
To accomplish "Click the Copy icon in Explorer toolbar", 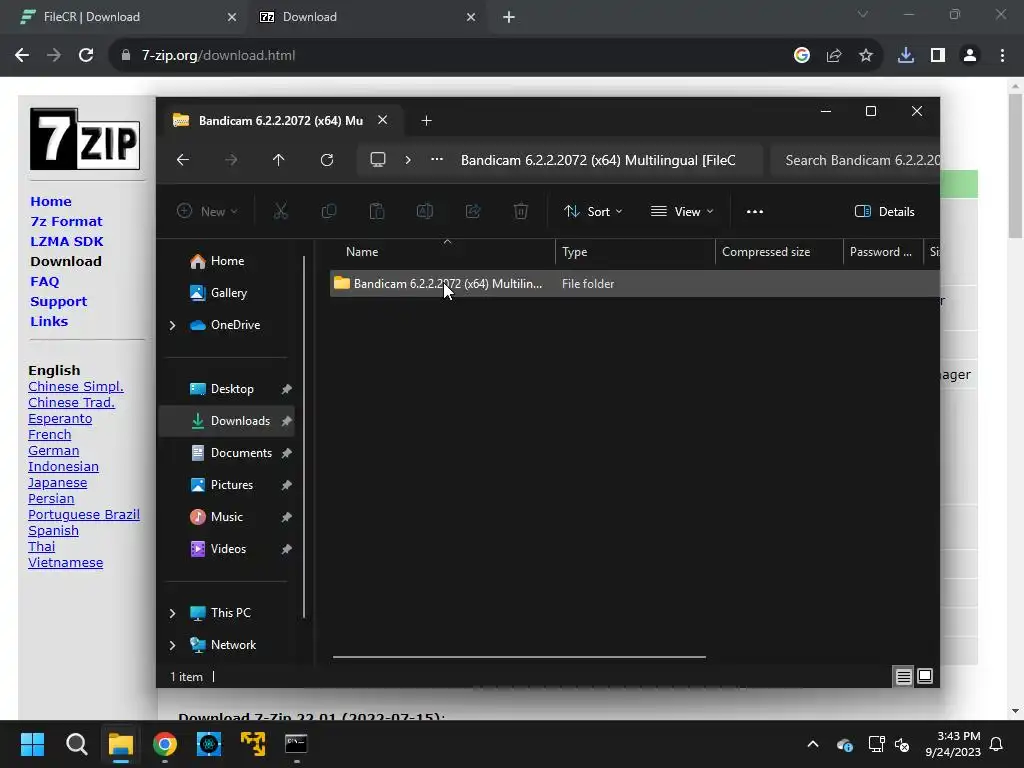I will 329,211.
